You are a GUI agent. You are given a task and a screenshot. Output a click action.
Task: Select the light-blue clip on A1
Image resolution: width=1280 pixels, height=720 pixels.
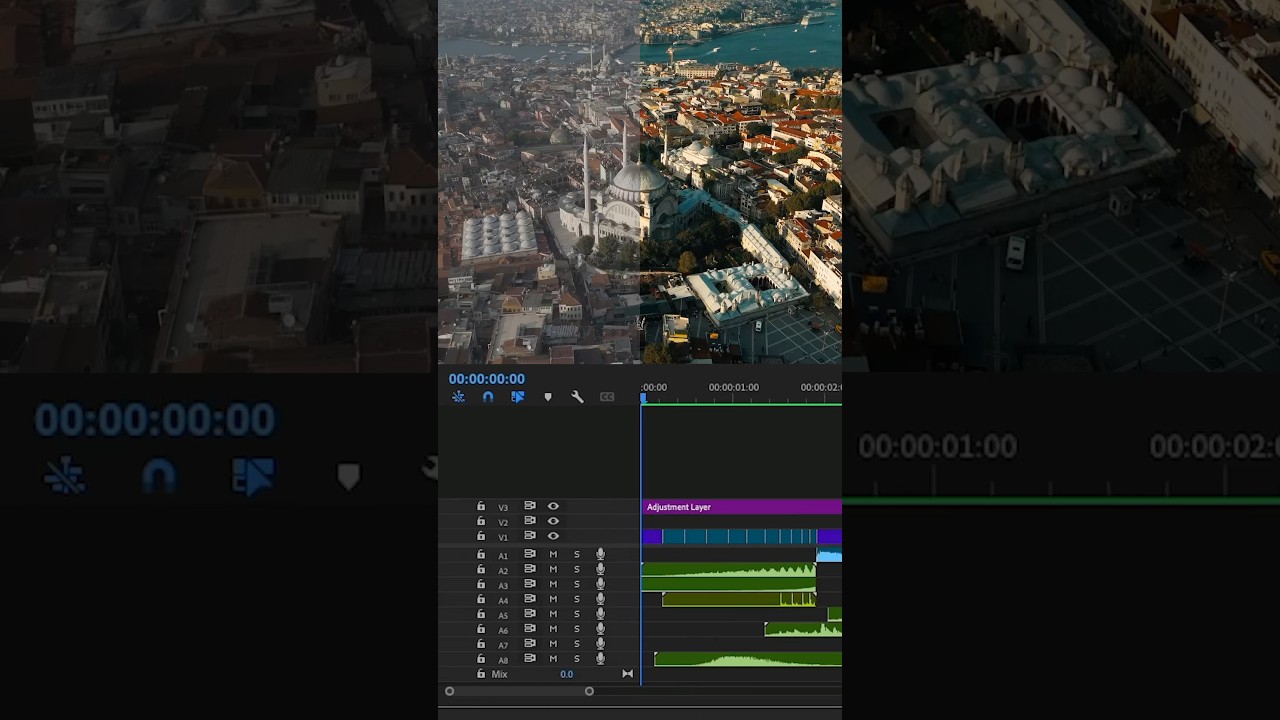(829, 554)
